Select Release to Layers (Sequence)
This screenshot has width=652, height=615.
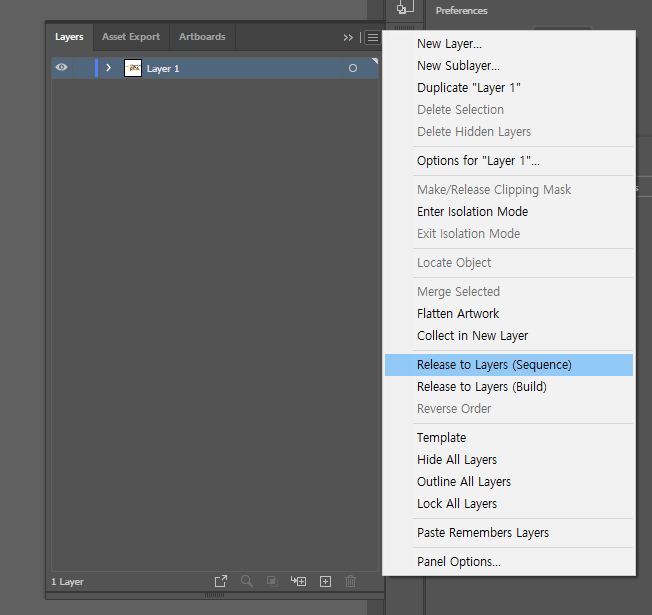[x=509, y=365]
